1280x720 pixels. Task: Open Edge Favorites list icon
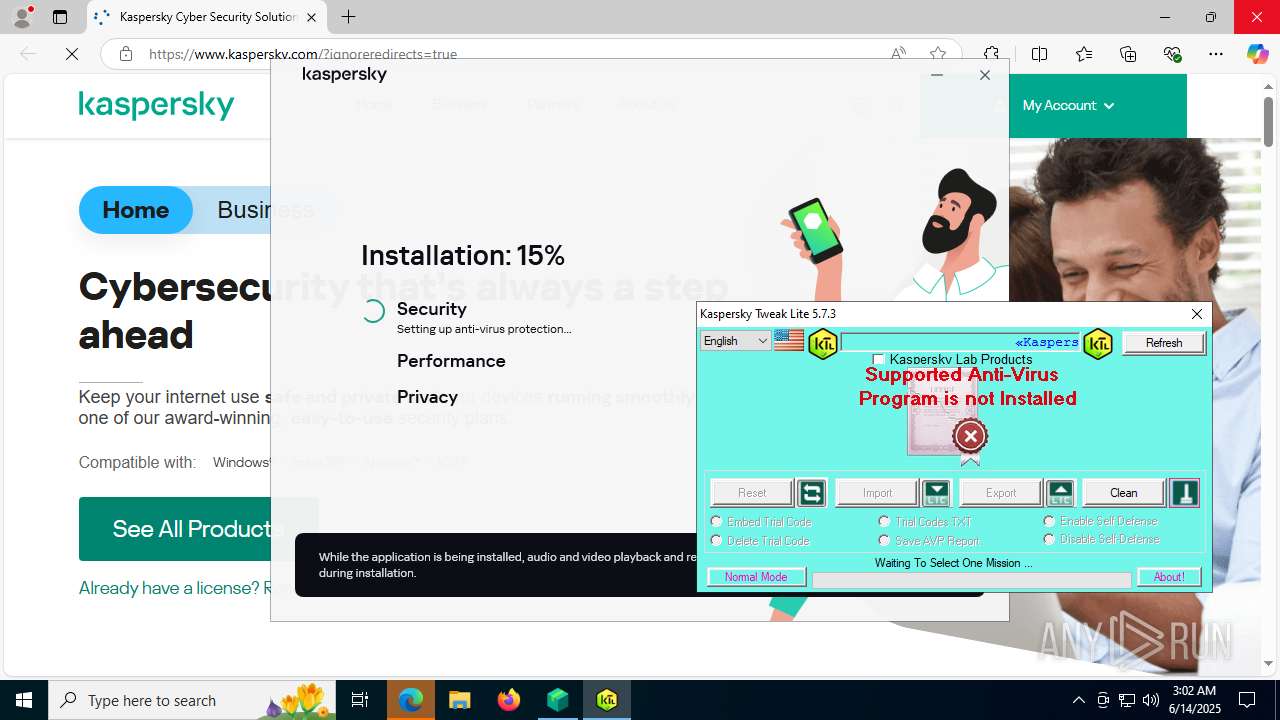click(1084, 54)
